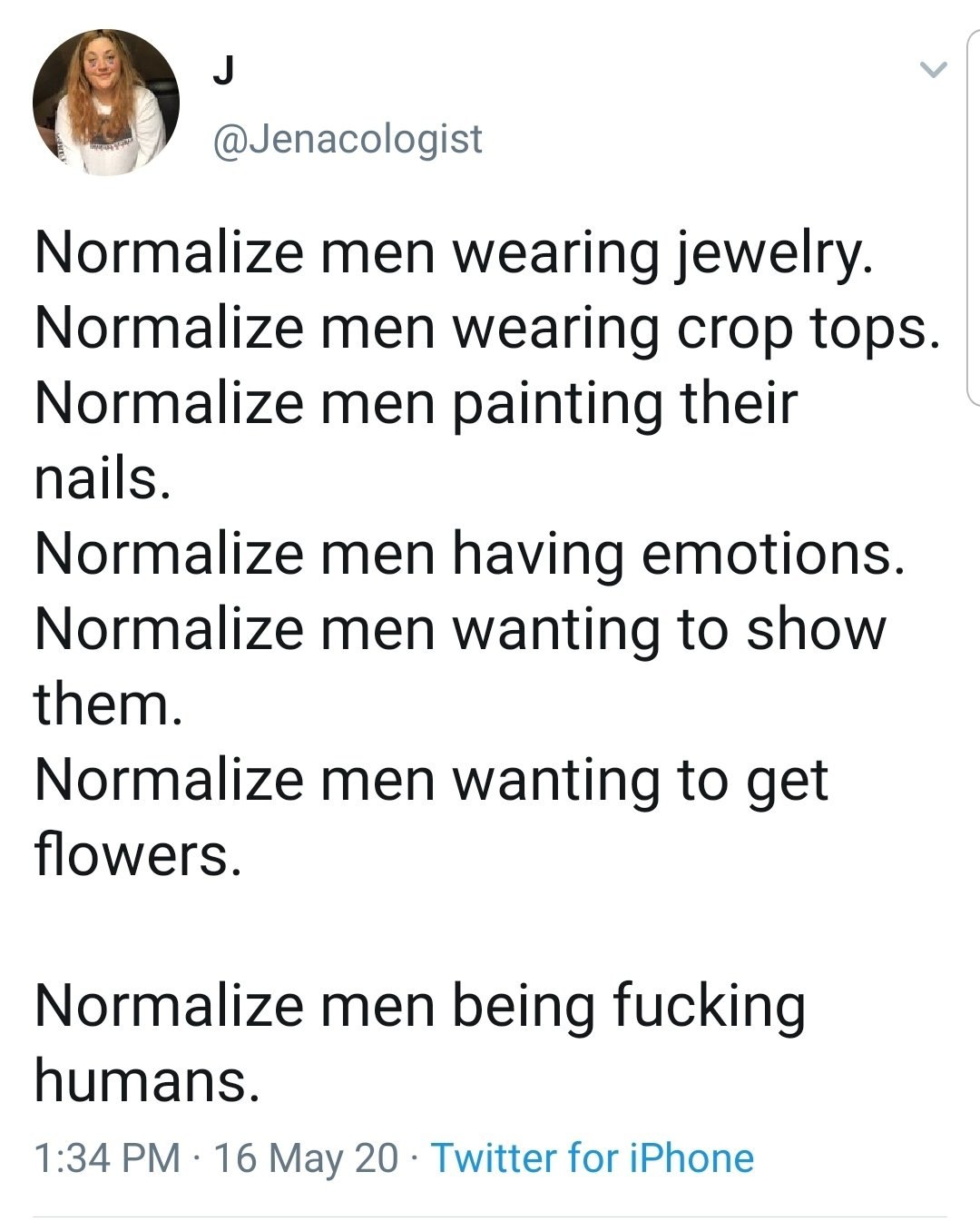The height and width of the screenshot is (1231, 980).
Task: Click the text "Normalize men painting their"
Action: coord(416,404)
